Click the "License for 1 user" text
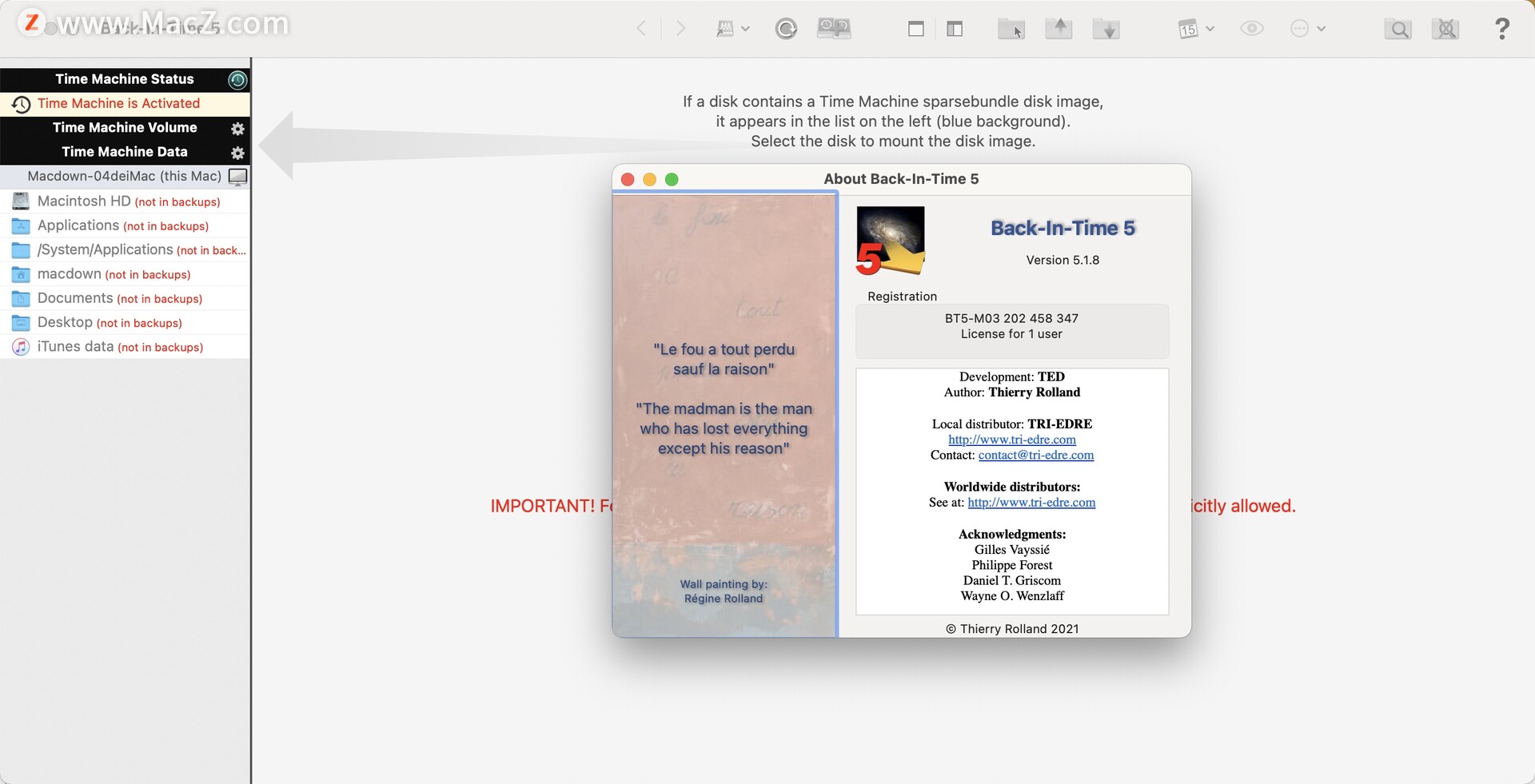Screen dimensions: 1535x784 [x=1011, y=334]
